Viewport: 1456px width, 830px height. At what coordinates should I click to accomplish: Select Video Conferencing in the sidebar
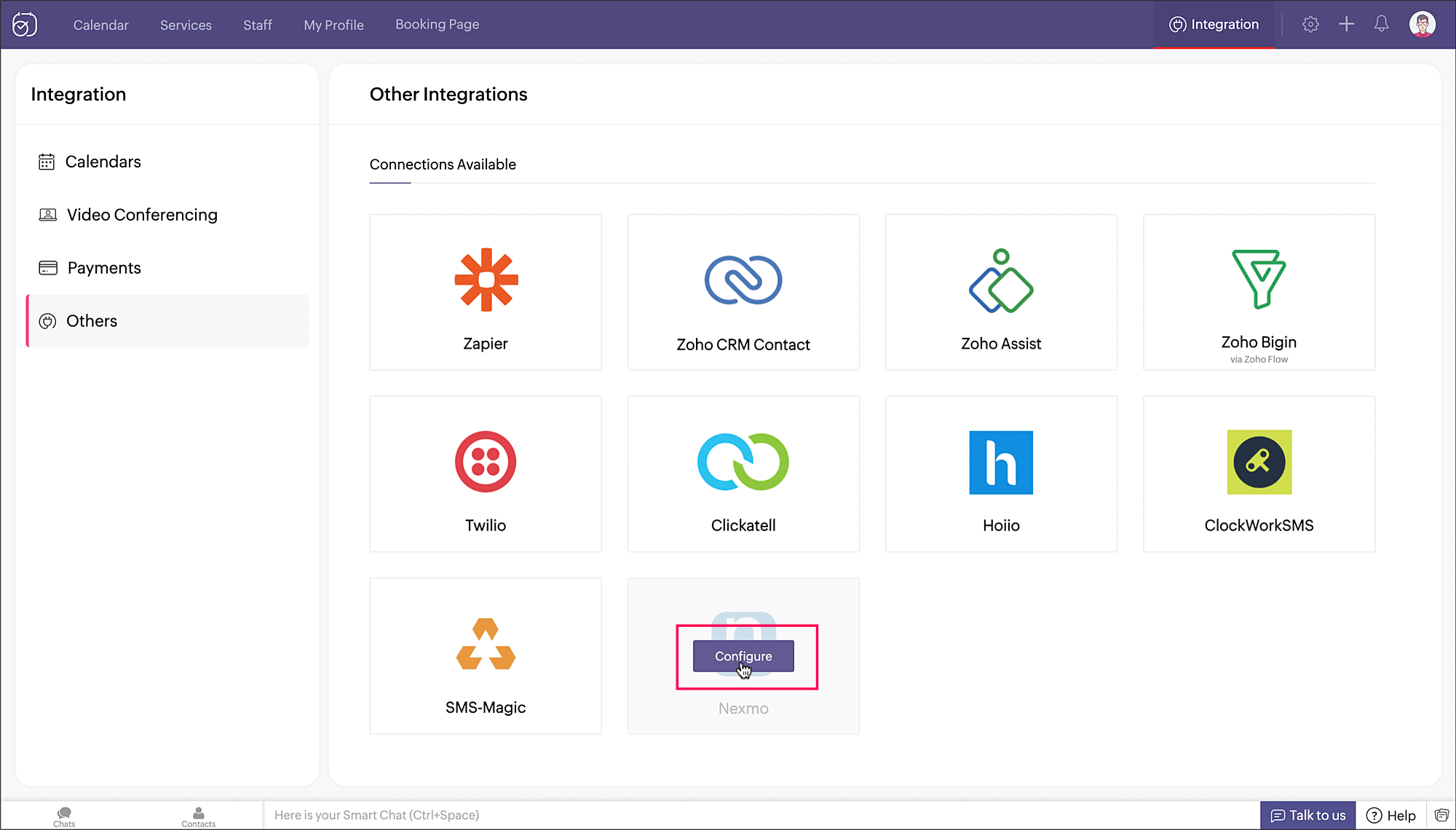click(167, 215)
